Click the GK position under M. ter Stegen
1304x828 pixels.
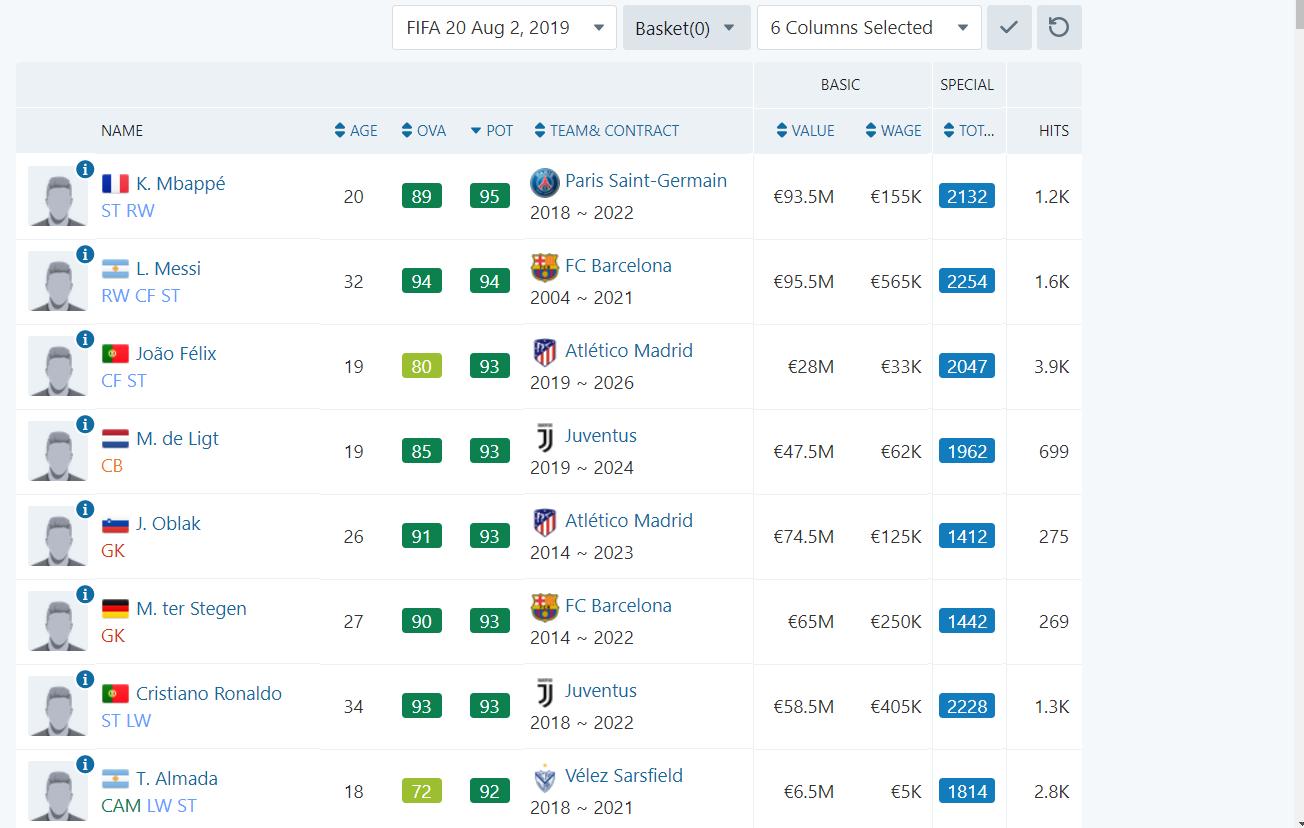(x=113, y=636)
